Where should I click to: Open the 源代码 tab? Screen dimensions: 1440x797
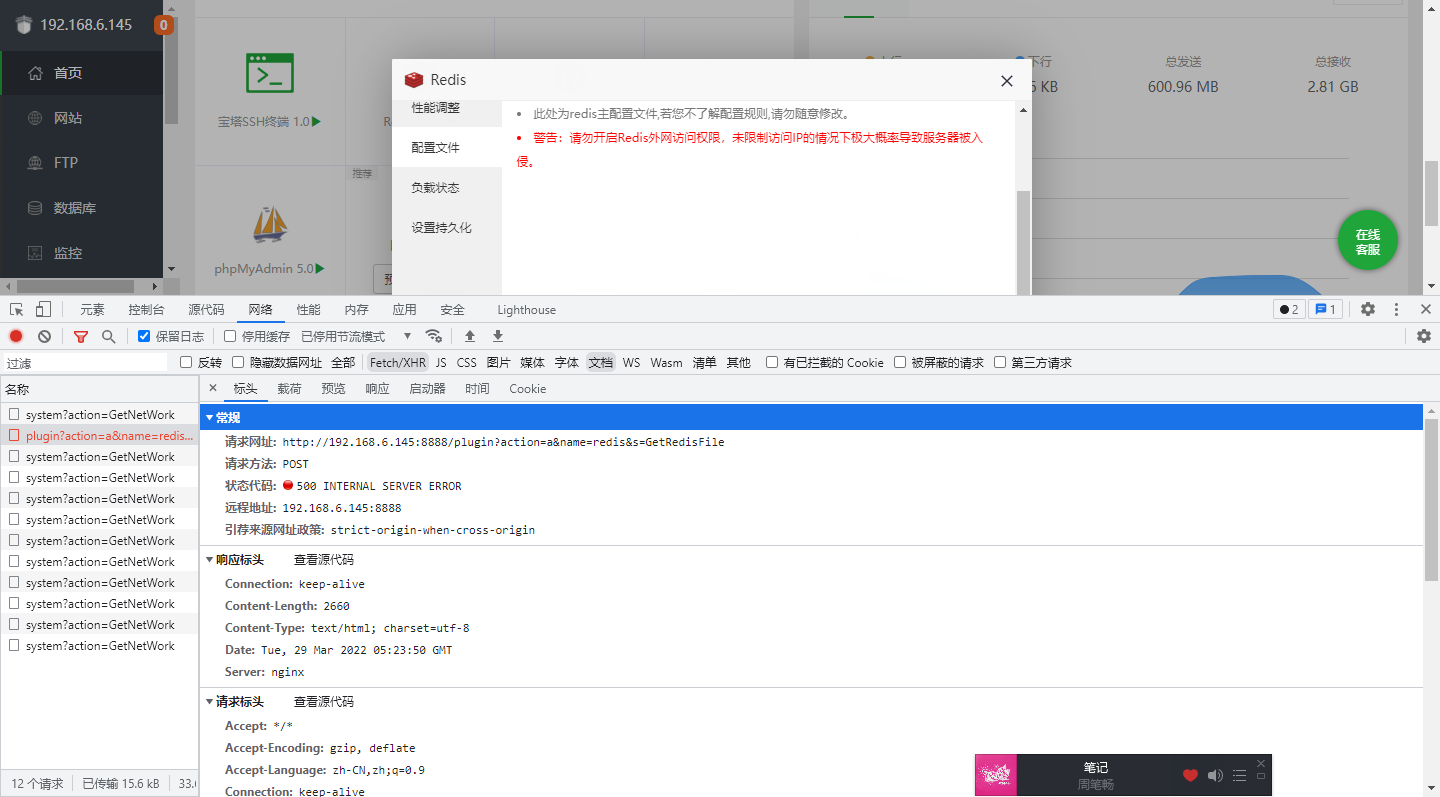pyautogui.click(x=206, y=310)
